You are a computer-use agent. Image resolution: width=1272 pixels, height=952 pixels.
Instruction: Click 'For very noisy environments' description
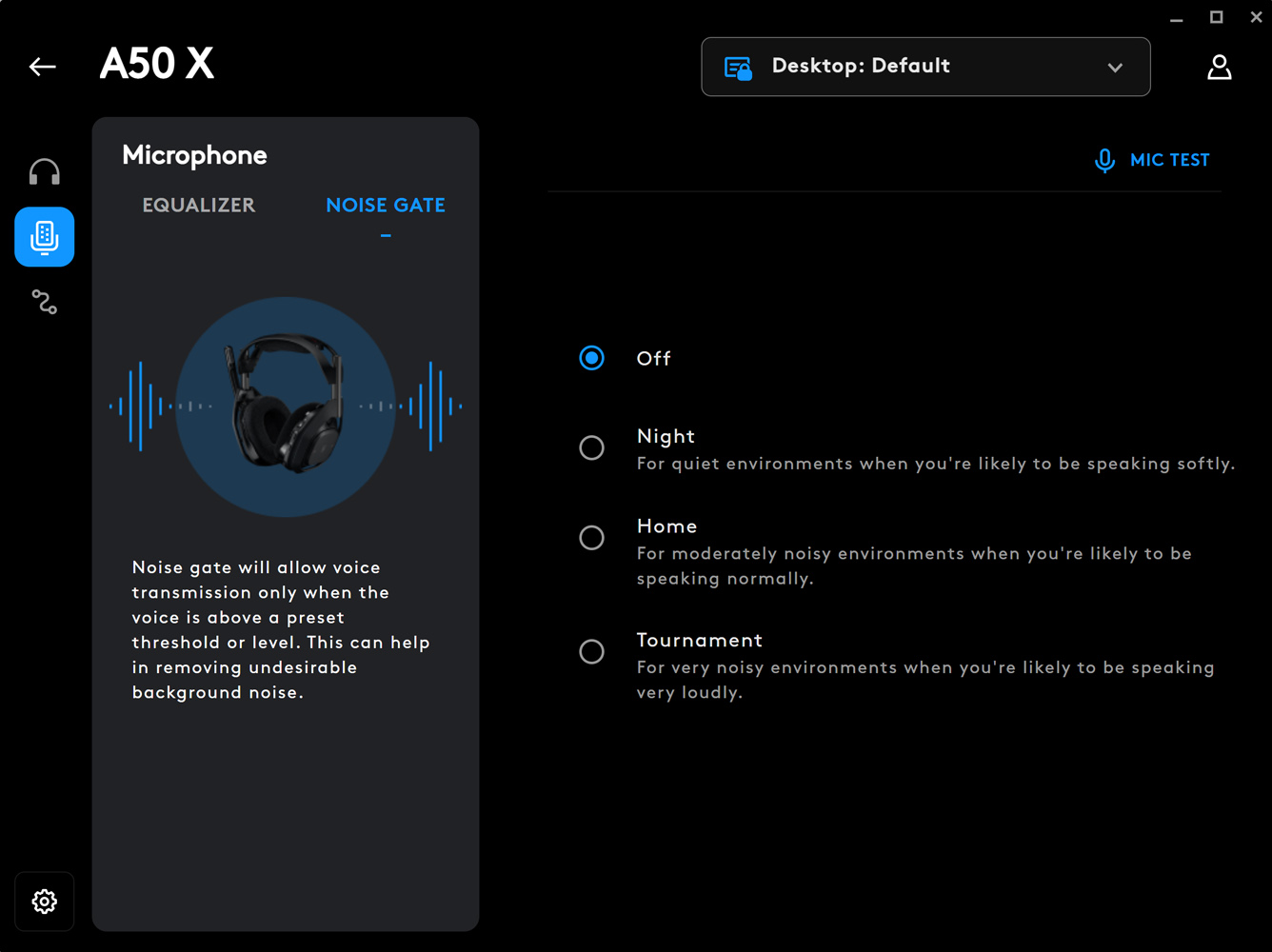click(x=925, y=680)
